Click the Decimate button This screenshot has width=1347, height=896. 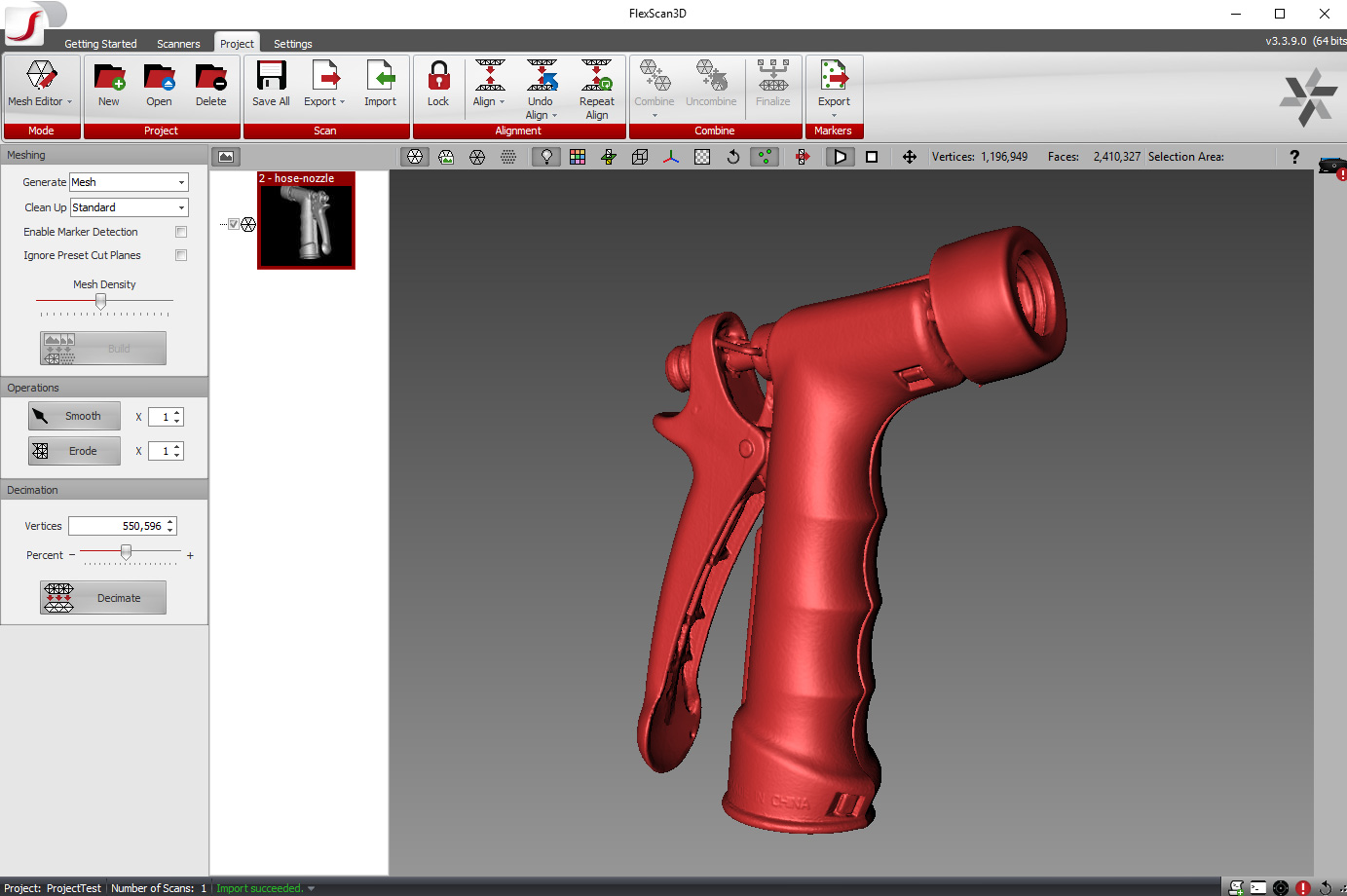pyautogui.click(x=102, y=597)
